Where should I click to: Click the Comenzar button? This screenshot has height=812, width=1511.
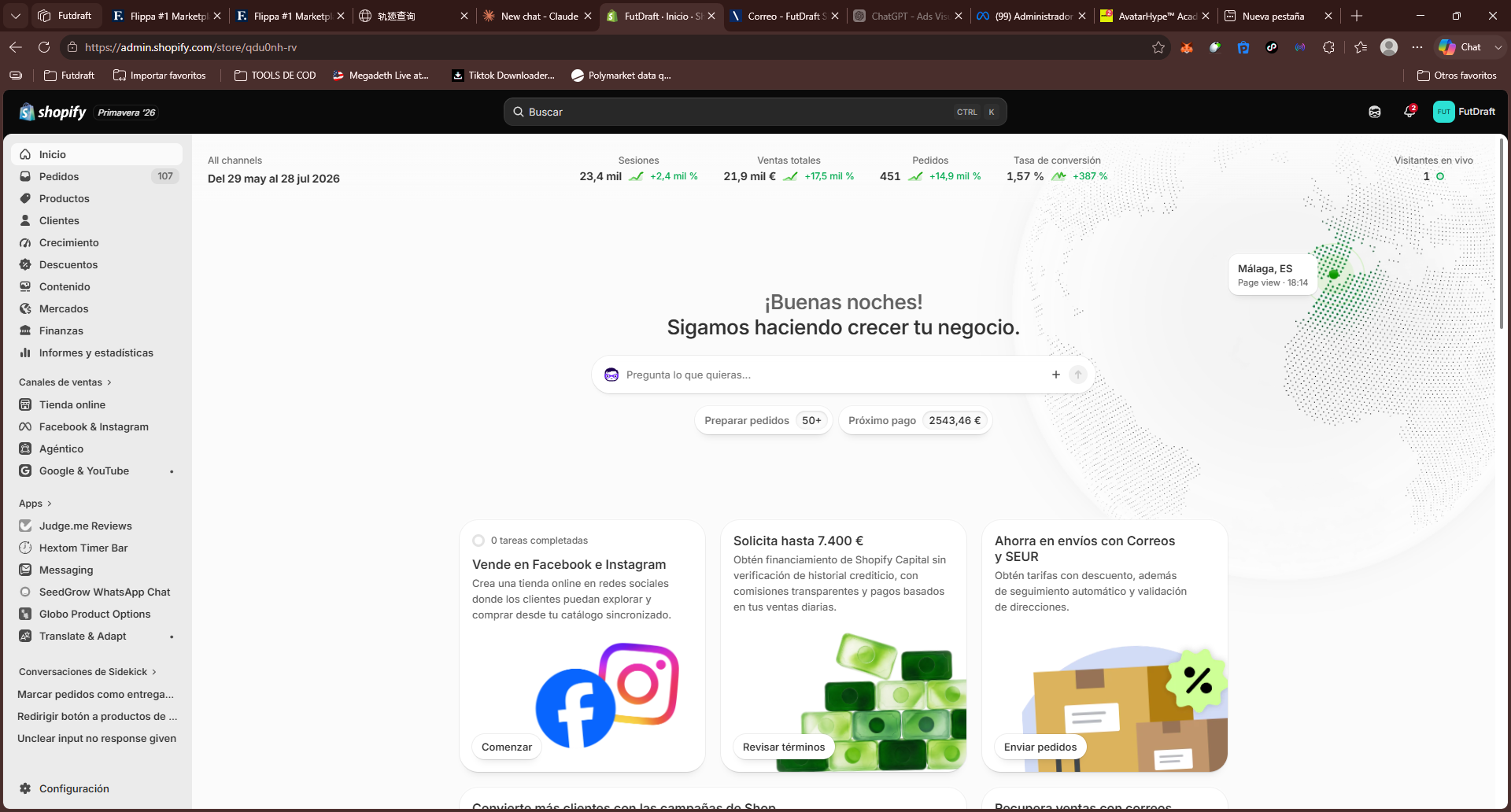click(507, 747)
